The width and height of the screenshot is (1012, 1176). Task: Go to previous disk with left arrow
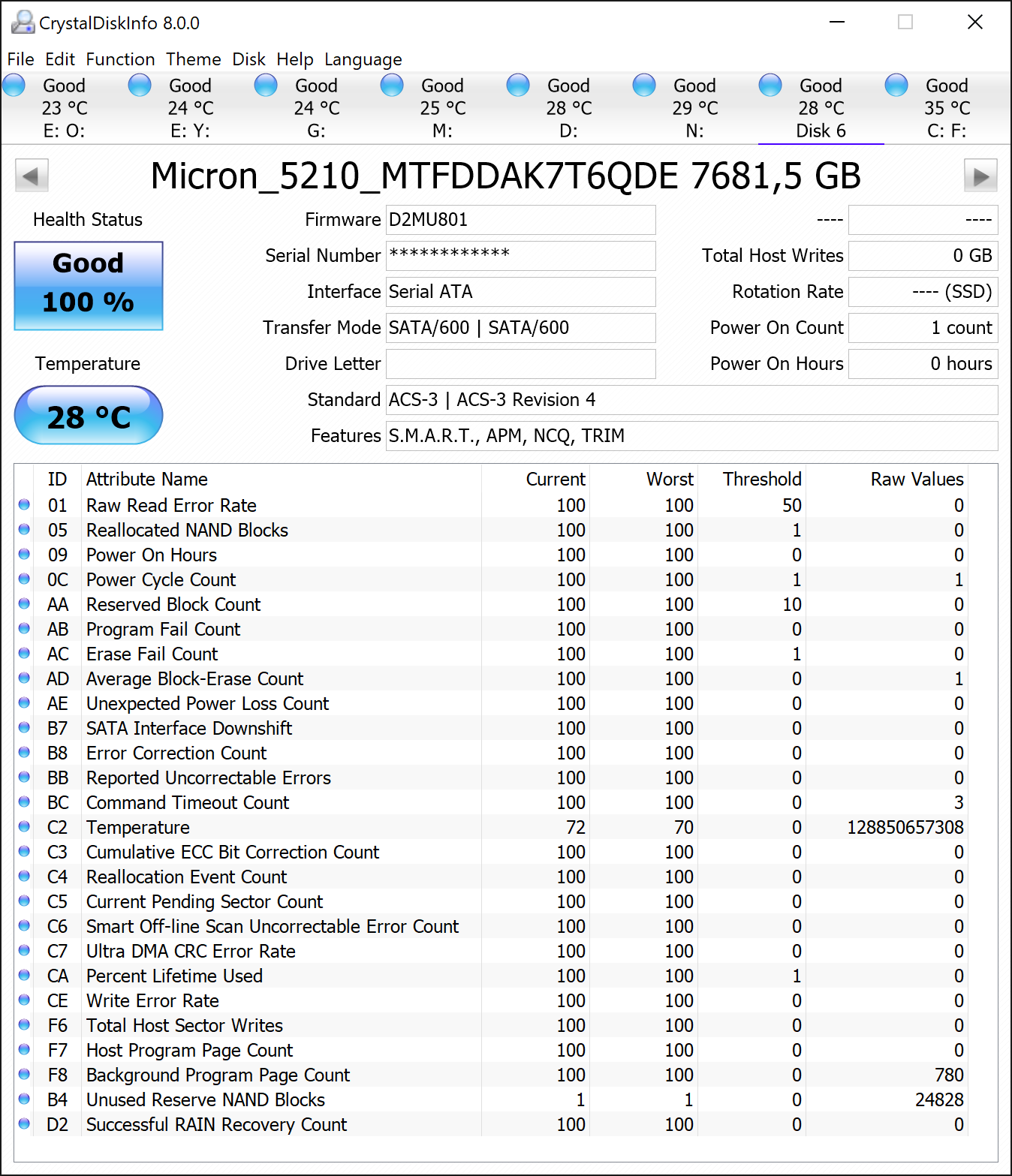tap(32, 176)
